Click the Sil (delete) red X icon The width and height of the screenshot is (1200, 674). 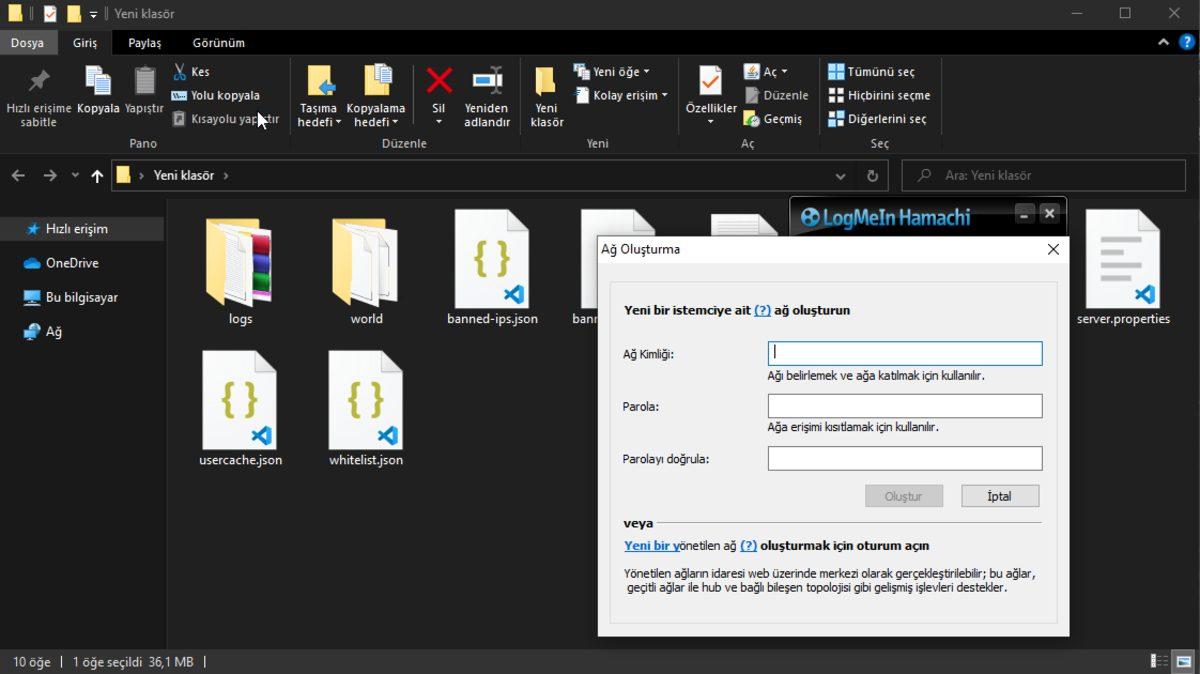(x=438, y=81)
